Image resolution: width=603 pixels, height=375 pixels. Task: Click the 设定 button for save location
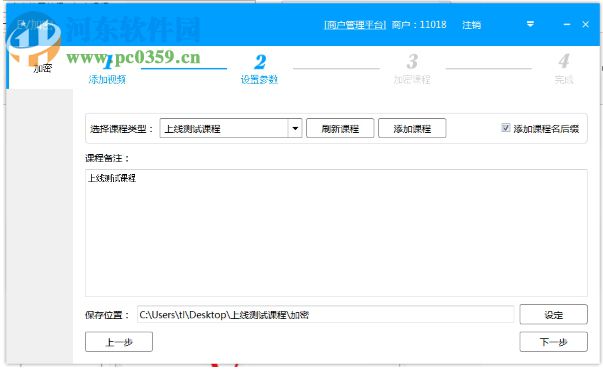tap(553, 315)
